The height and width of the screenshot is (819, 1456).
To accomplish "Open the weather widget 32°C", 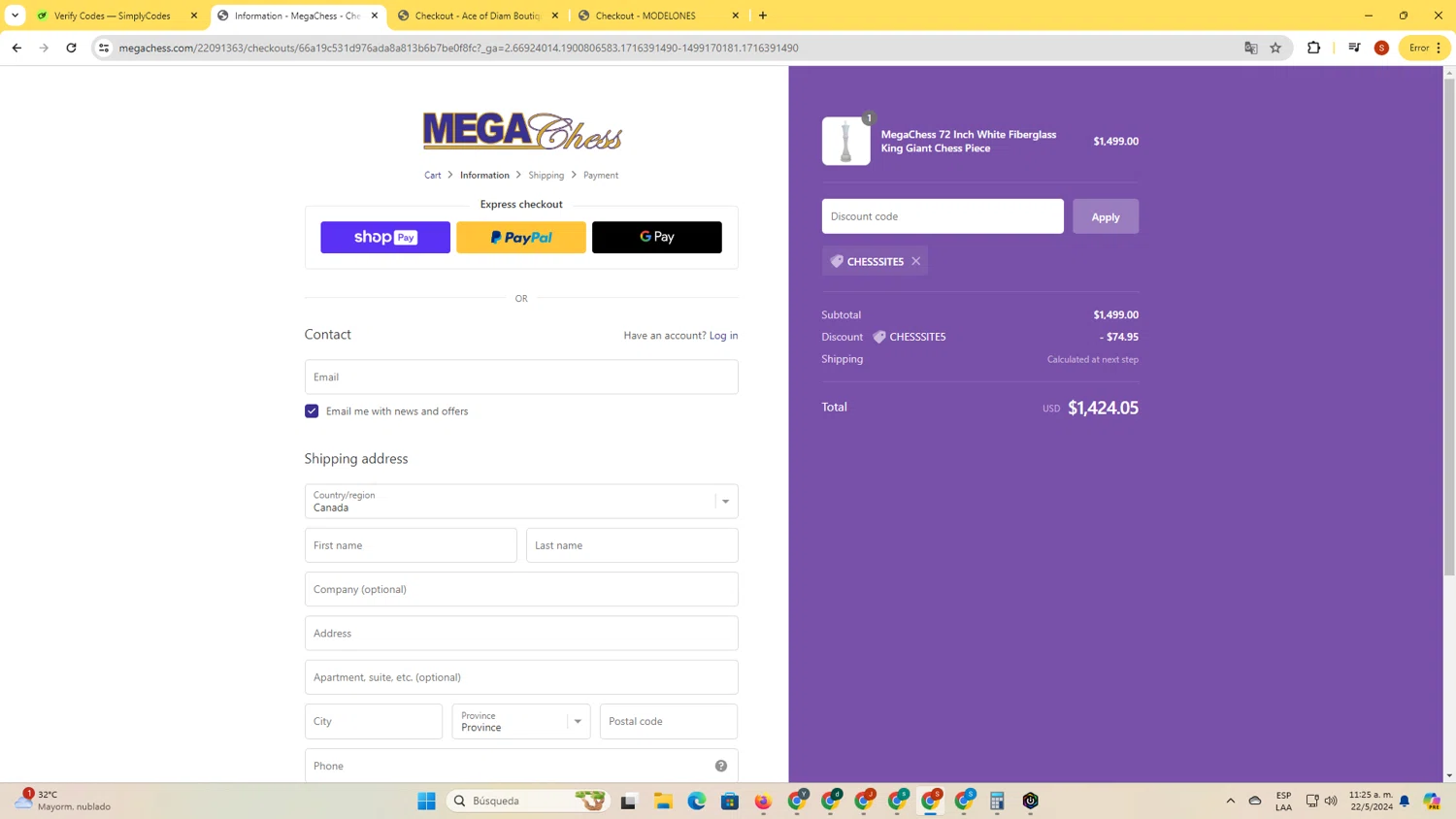I will (x=63, y=801).
